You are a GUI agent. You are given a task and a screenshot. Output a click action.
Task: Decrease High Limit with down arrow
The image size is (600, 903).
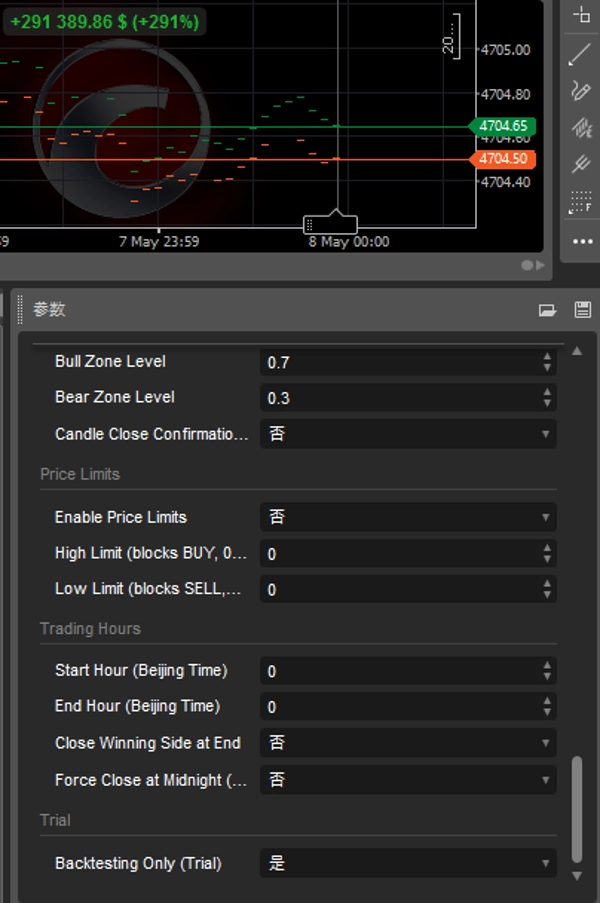[547, 559]
